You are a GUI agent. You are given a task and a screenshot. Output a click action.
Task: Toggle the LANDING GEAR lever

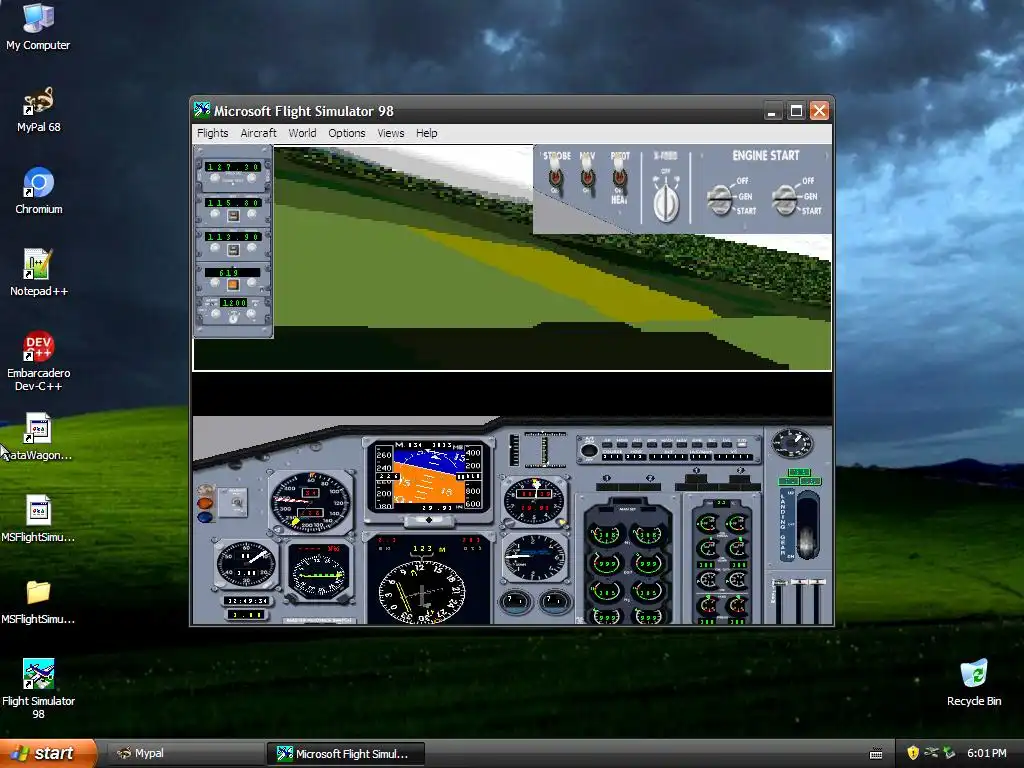808,526
